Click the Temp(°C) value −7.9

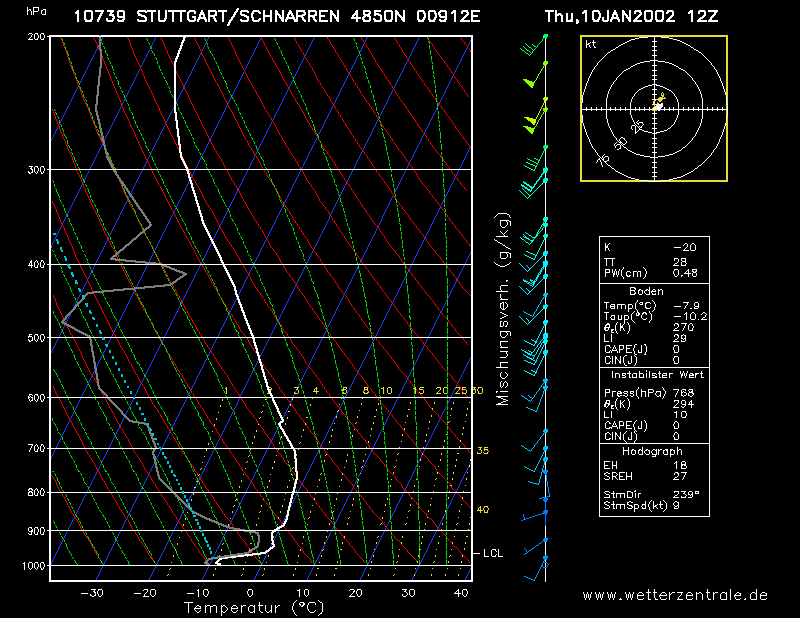[x=687, y=306]
